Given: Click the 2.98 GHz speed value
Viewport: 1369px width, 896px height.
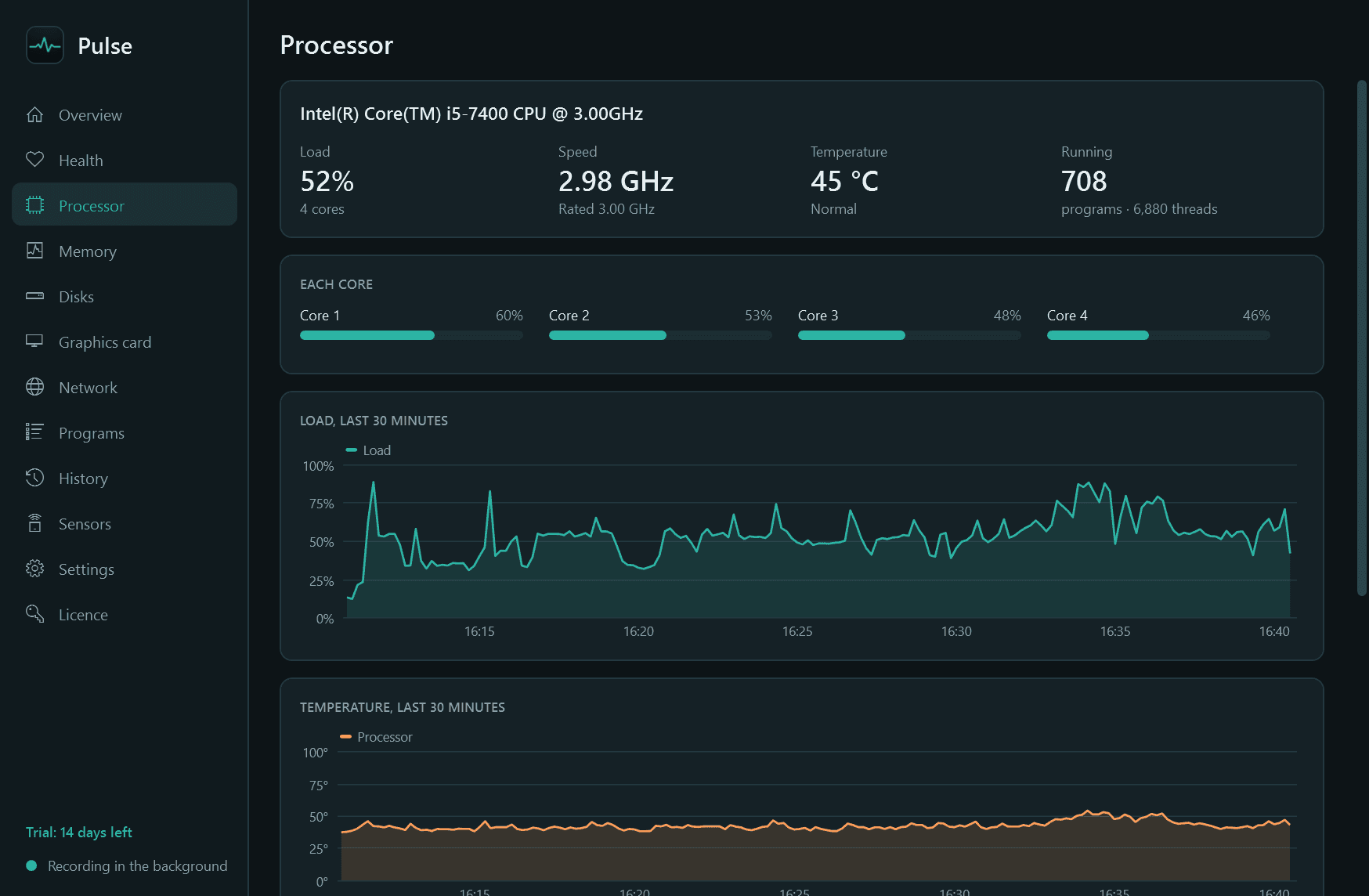Looking at the screenshot, I should click(616, 181).
